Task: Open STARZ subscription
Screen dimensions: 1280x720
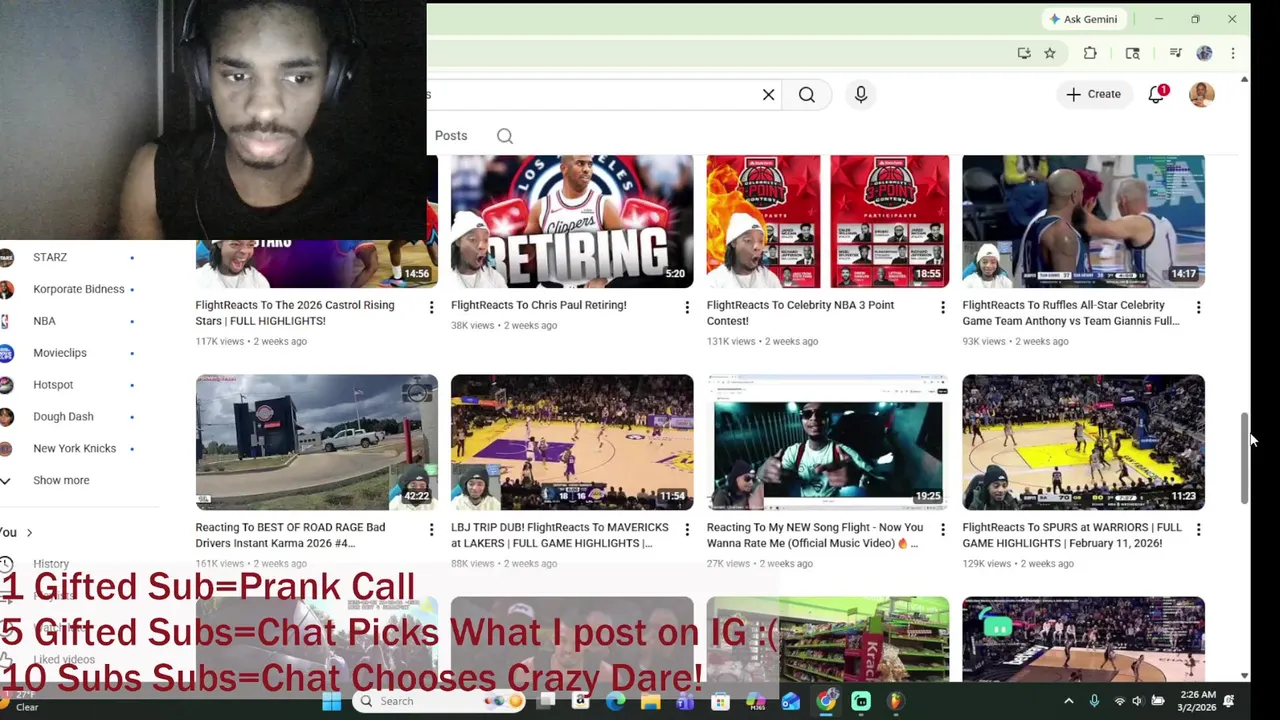Action: pos(50,257)
